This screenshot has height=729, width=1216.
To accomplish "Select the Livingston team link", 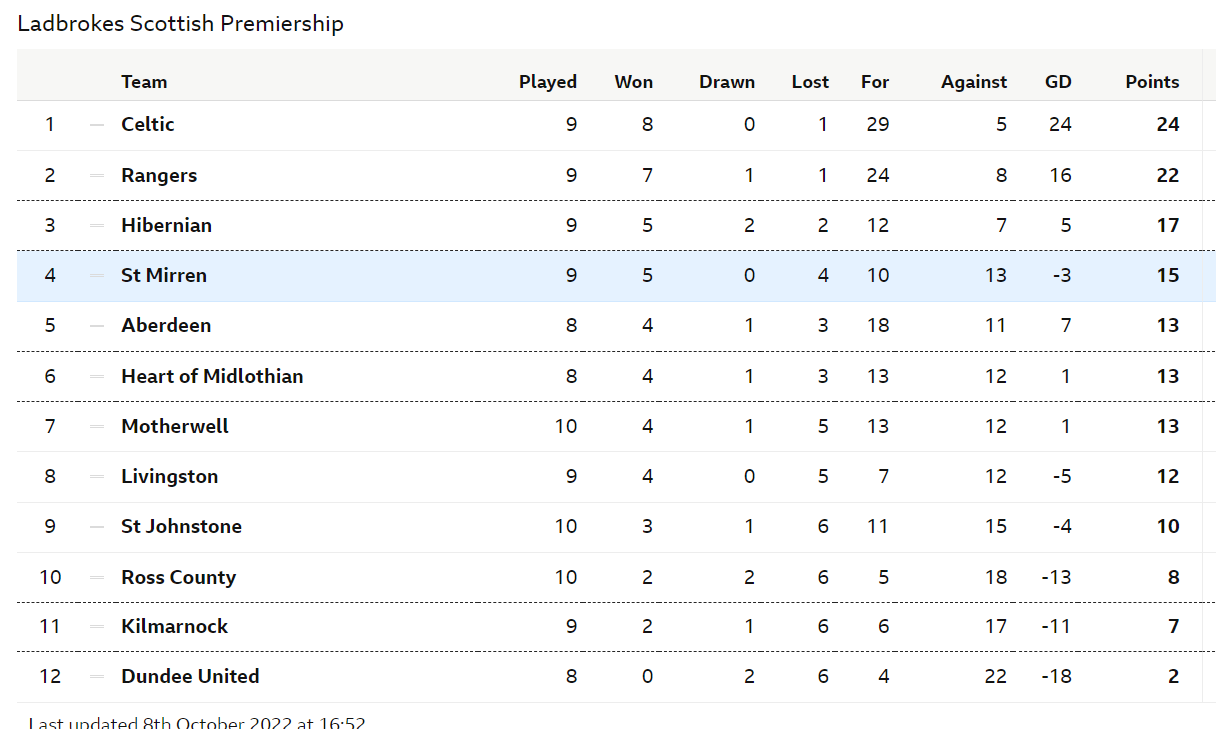I will coord(169,476).
